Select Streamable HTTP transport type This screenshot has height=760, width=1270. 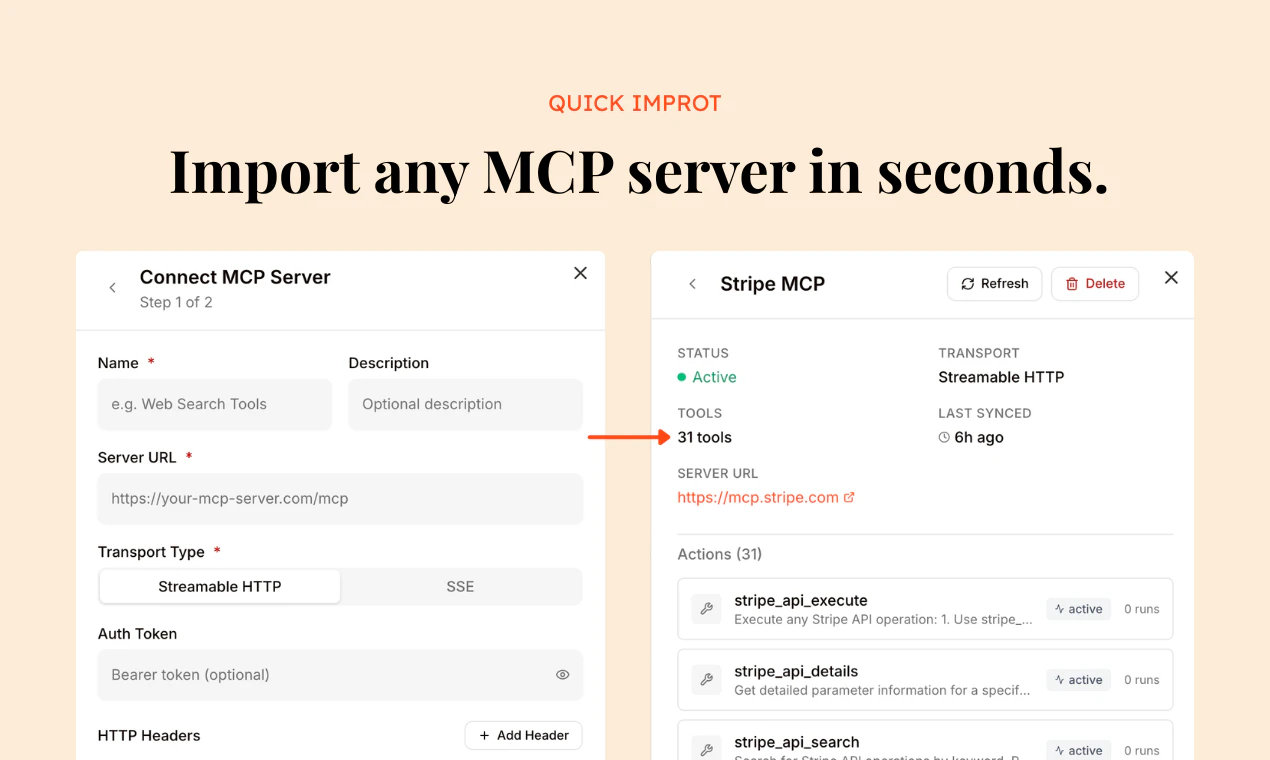(220, 587)
